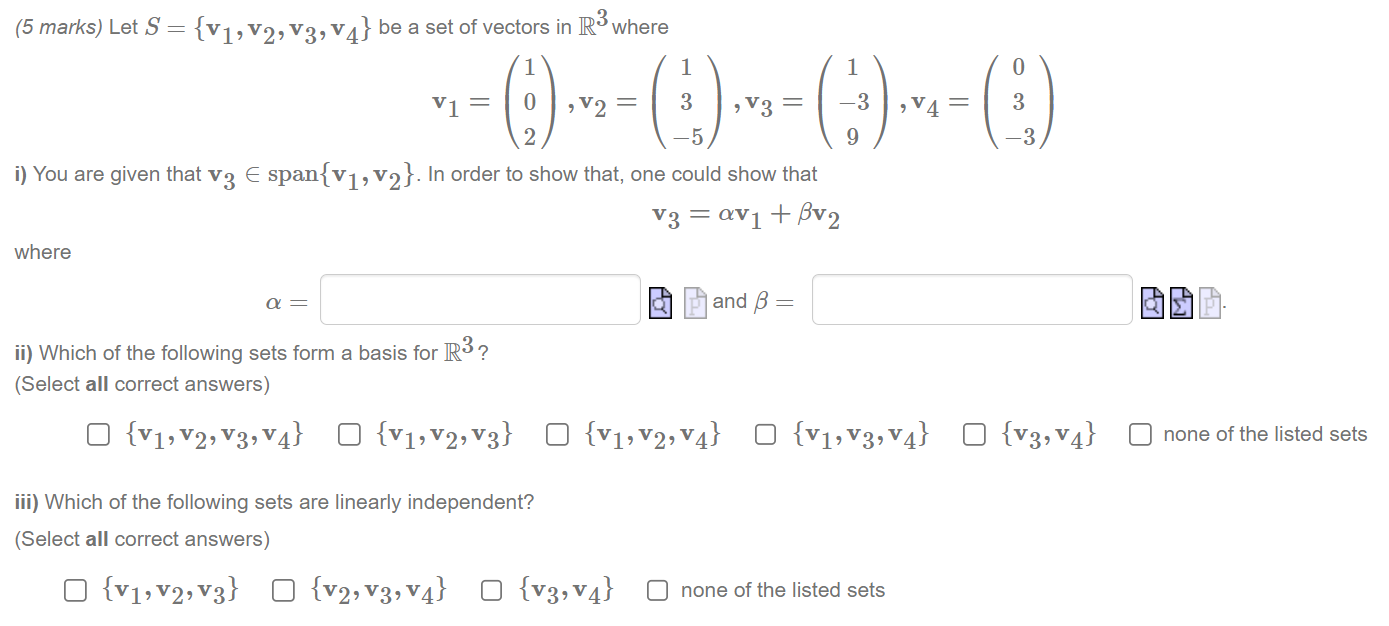Select none of the listed sets in part iii
The height and width of the screenshot is (626, 1389).
click(656, 590)
